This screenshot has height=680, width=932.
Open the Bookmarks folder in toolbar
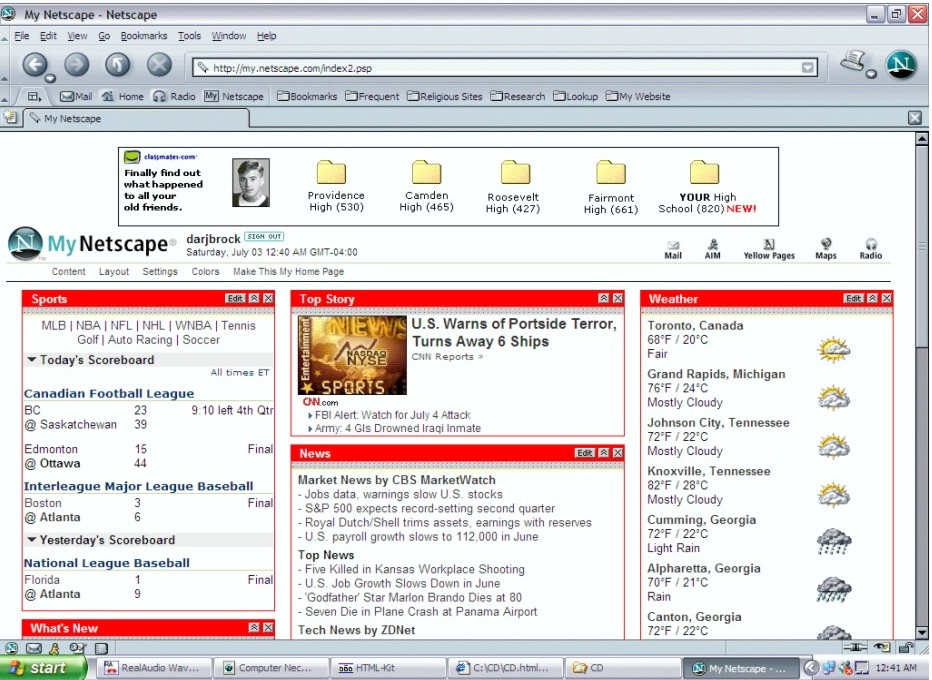point(307,96)
